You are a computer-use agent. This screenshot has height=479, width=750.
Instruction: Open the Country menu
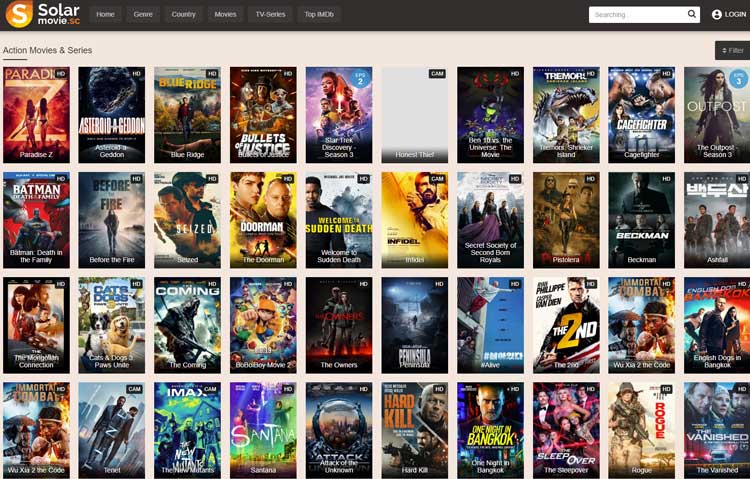[x=184, y=14]
